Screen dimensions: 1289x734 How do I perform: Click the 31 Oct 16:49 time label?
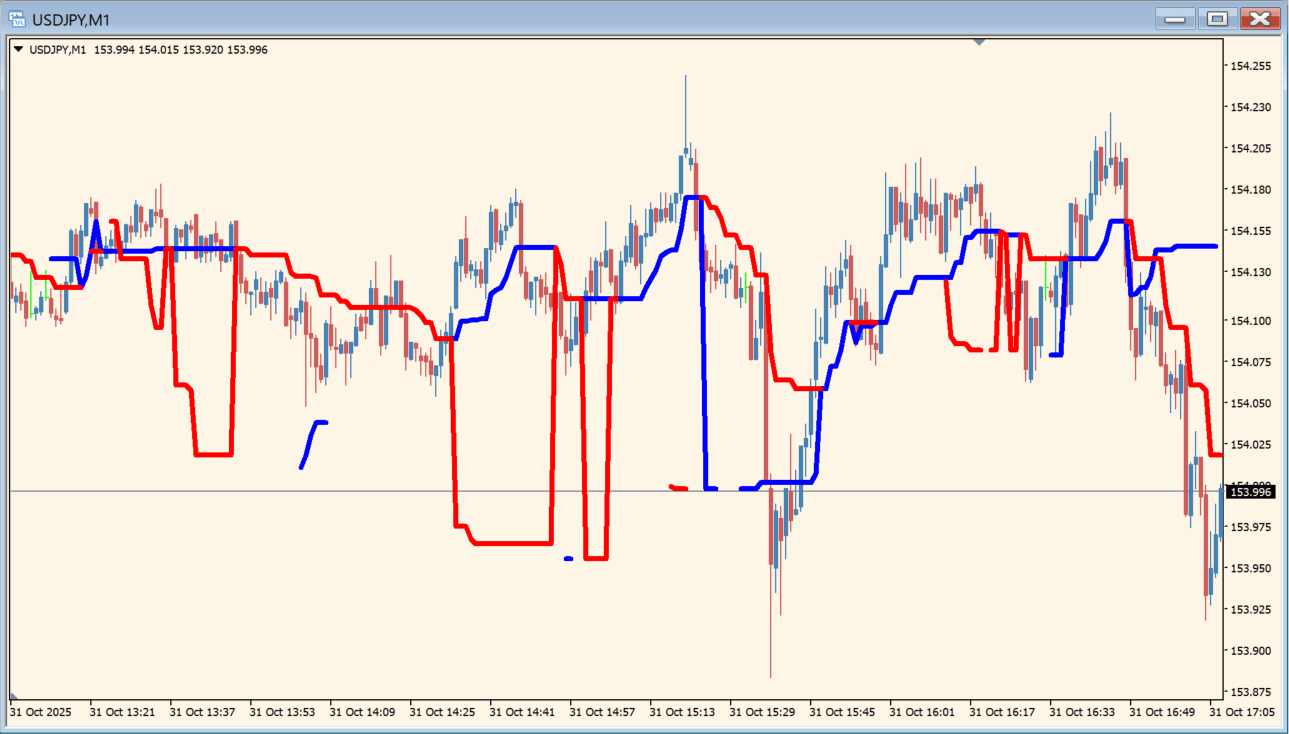tap(1162, 713)
